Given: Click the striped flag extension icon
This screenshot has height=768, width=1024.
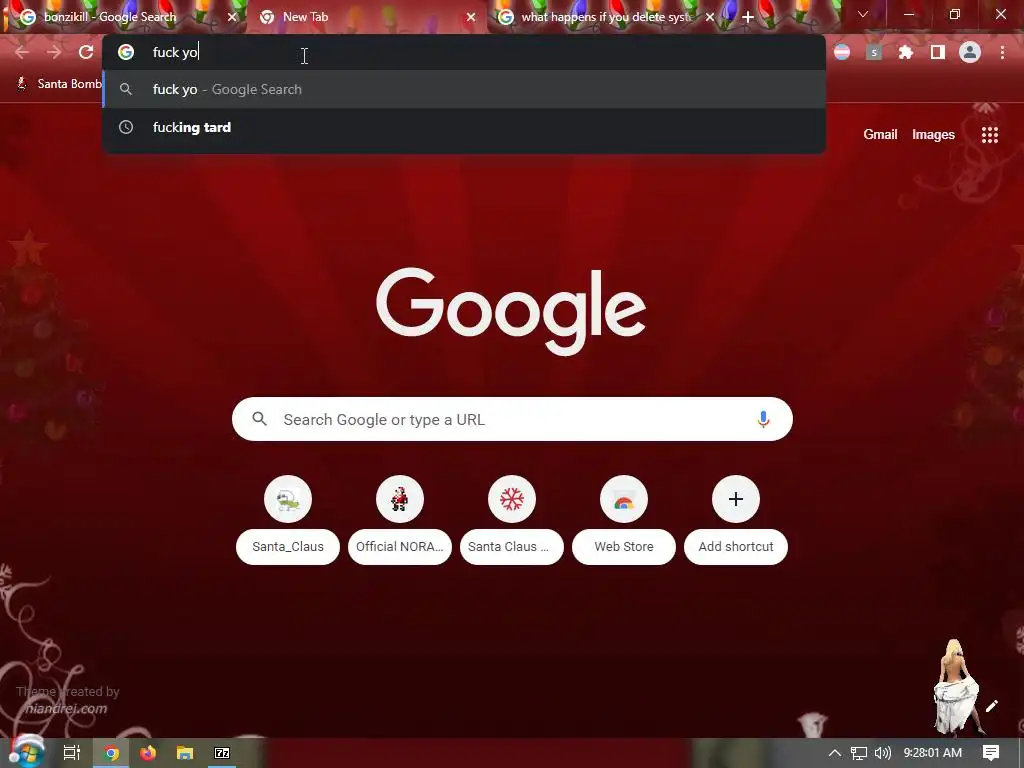Looking at the screenshot, I should click(842, 52).
